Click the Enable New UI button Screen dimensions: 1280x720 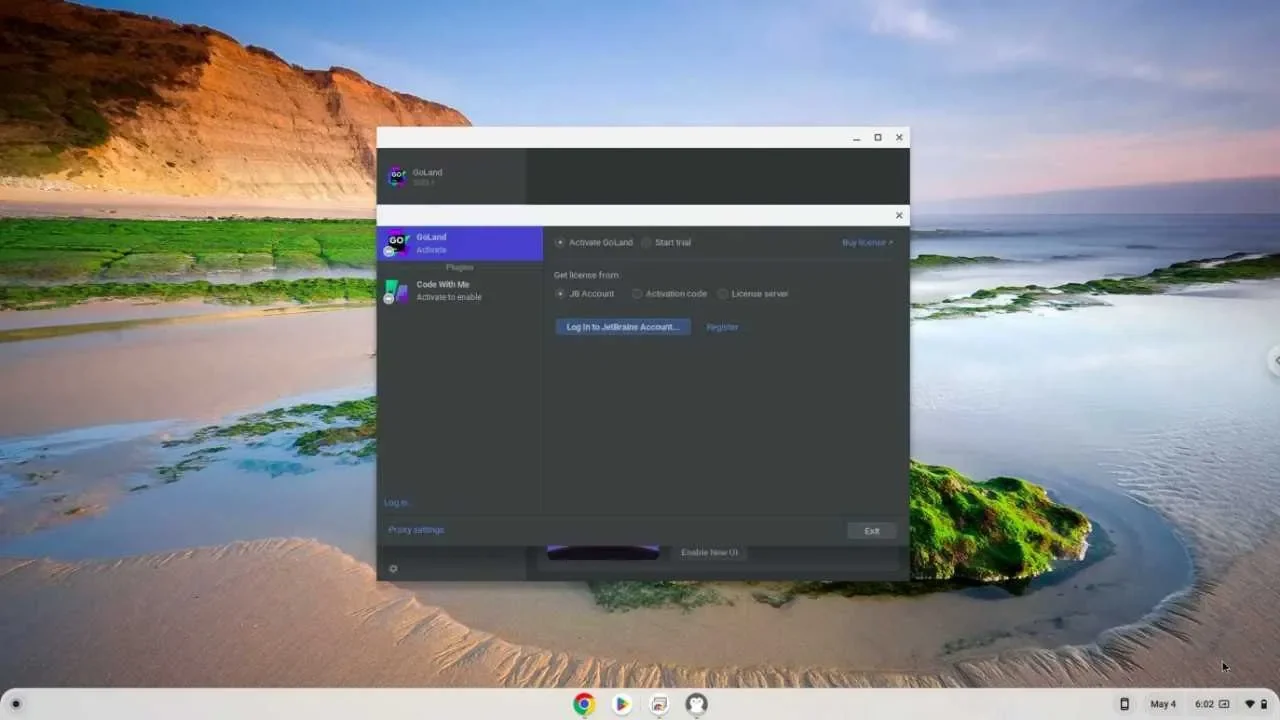(709, 552)
